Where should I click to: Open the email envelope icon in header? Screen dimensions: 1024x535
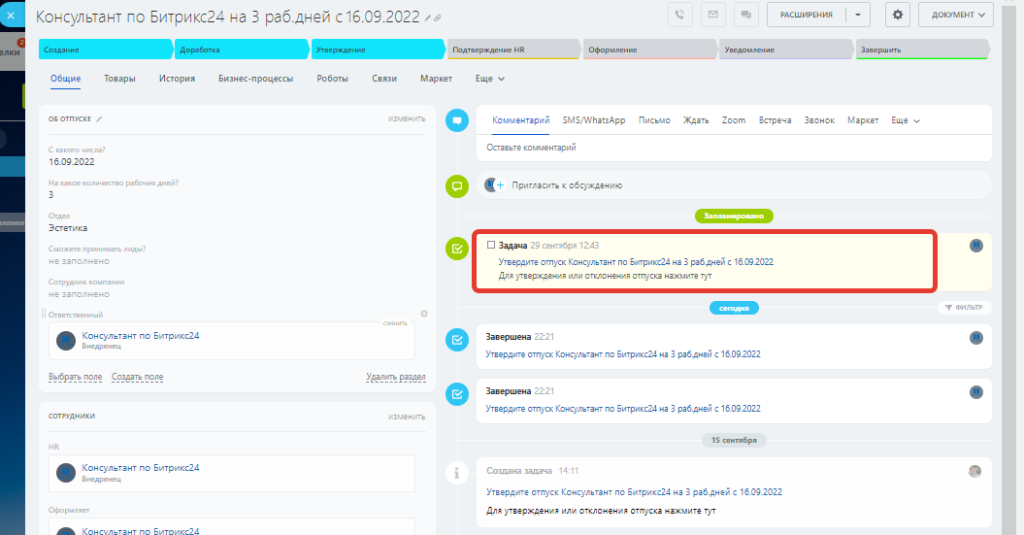(x=712, y=14)
